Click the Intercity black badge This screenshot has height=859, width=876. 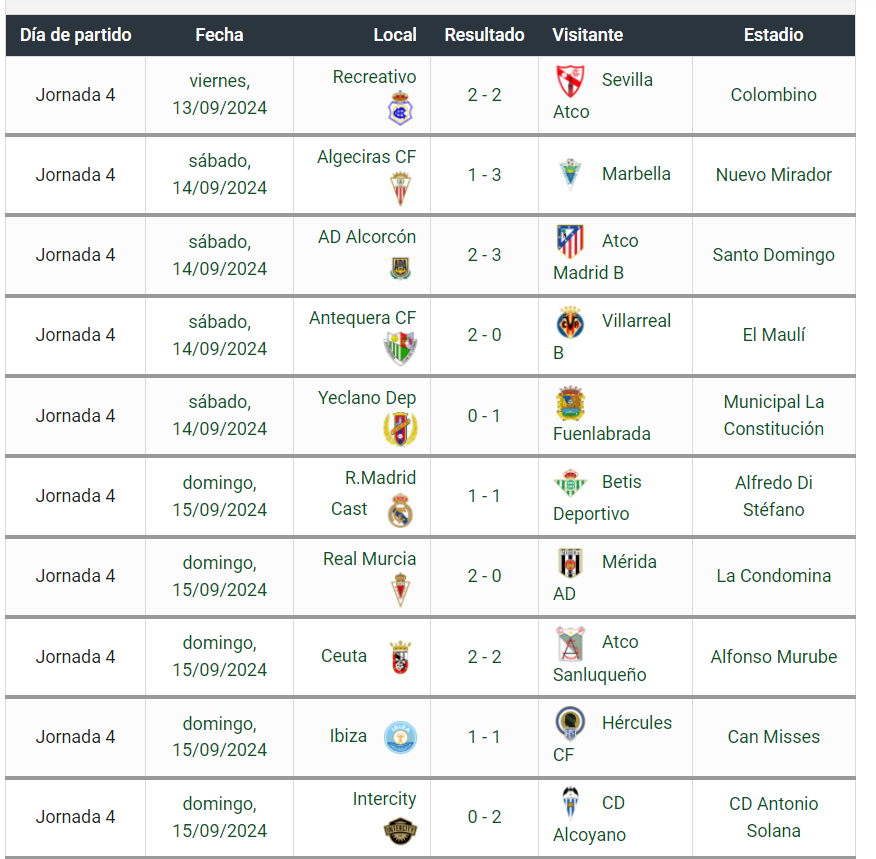[400, 831]
